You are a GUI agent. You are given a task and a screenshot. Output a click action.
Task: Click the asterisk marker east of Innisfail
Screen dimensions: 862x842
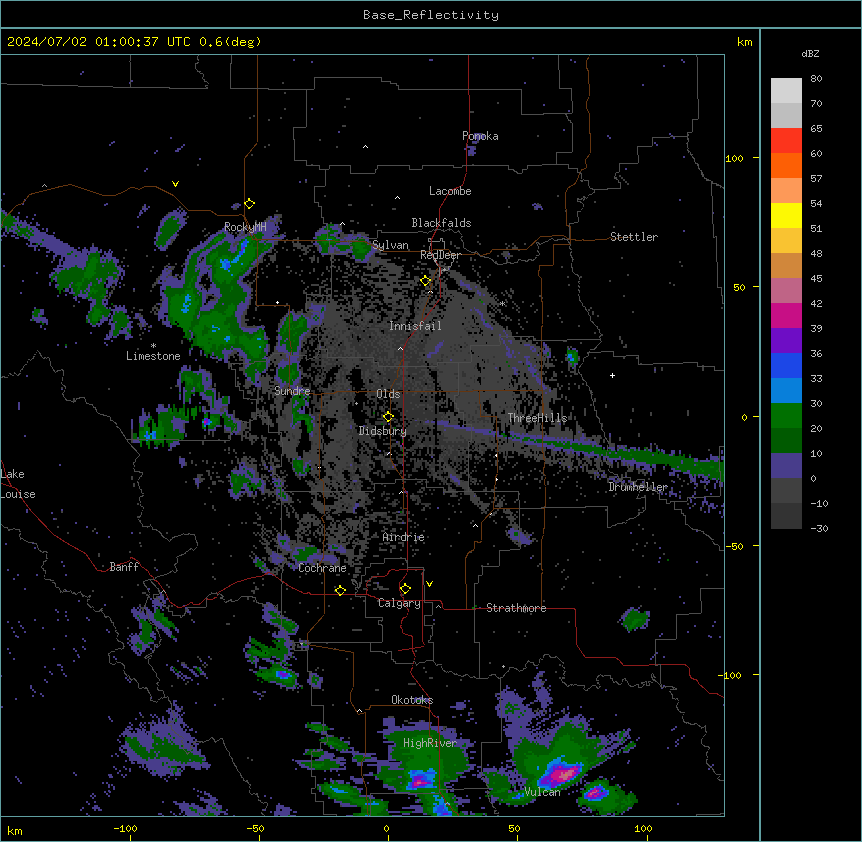coord(502,303)
